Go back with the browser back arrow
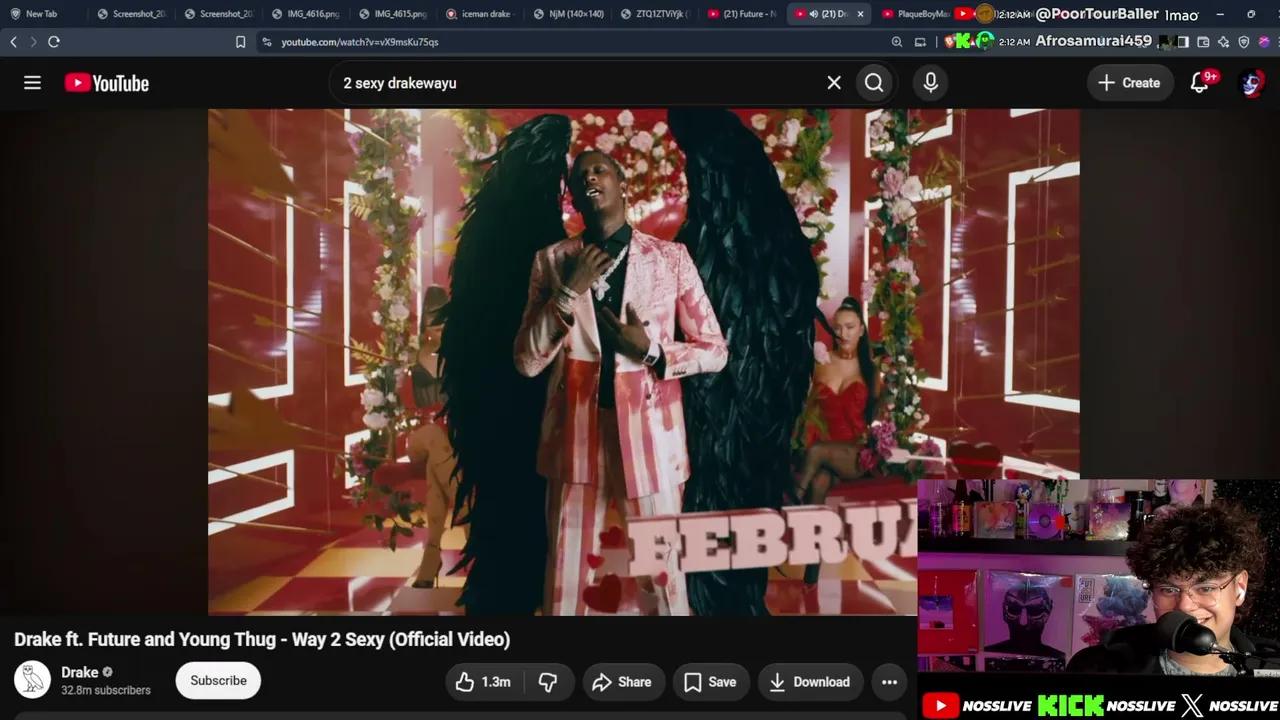 tap(13, 42)
